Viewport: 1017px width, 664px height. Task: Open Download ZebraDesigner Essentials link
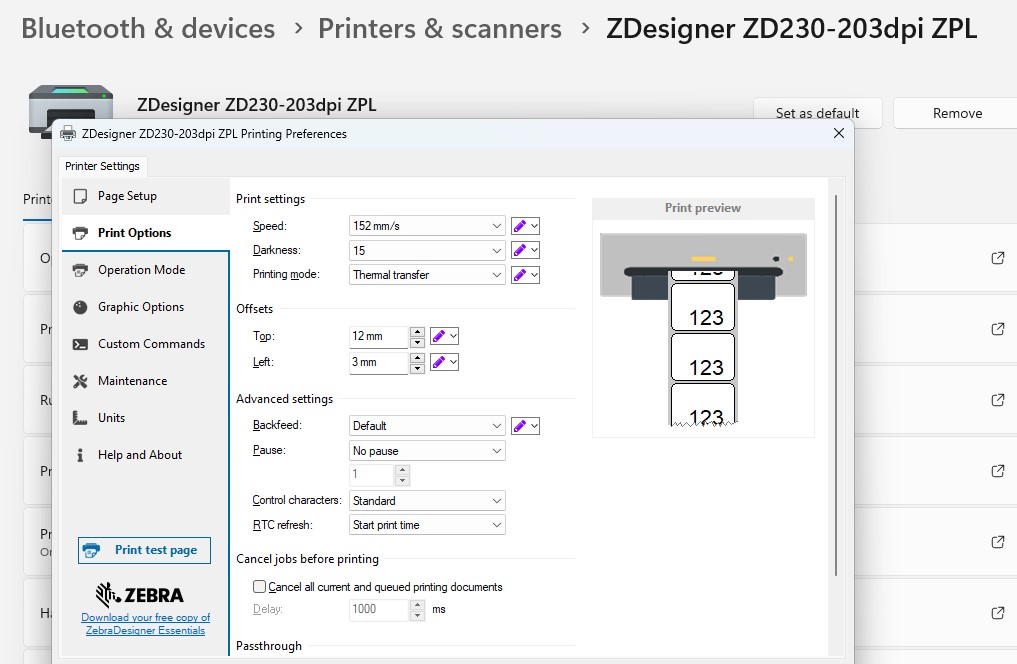tap(146, 624)
